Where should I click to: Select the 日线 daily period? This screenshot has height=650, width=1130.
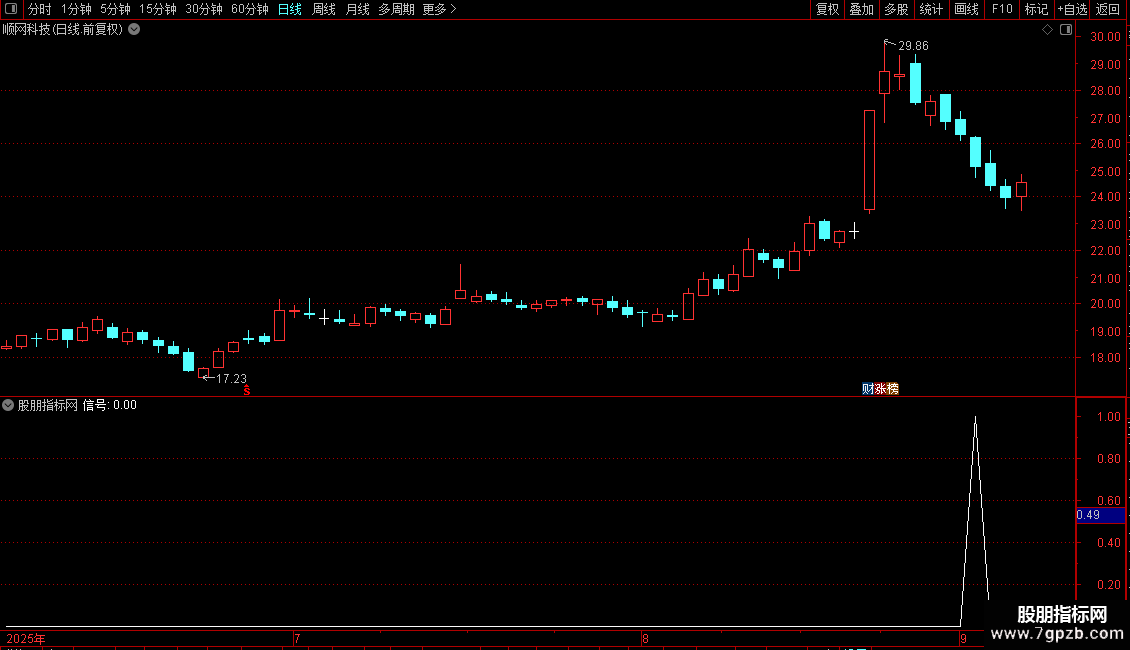tap(290, 9)
